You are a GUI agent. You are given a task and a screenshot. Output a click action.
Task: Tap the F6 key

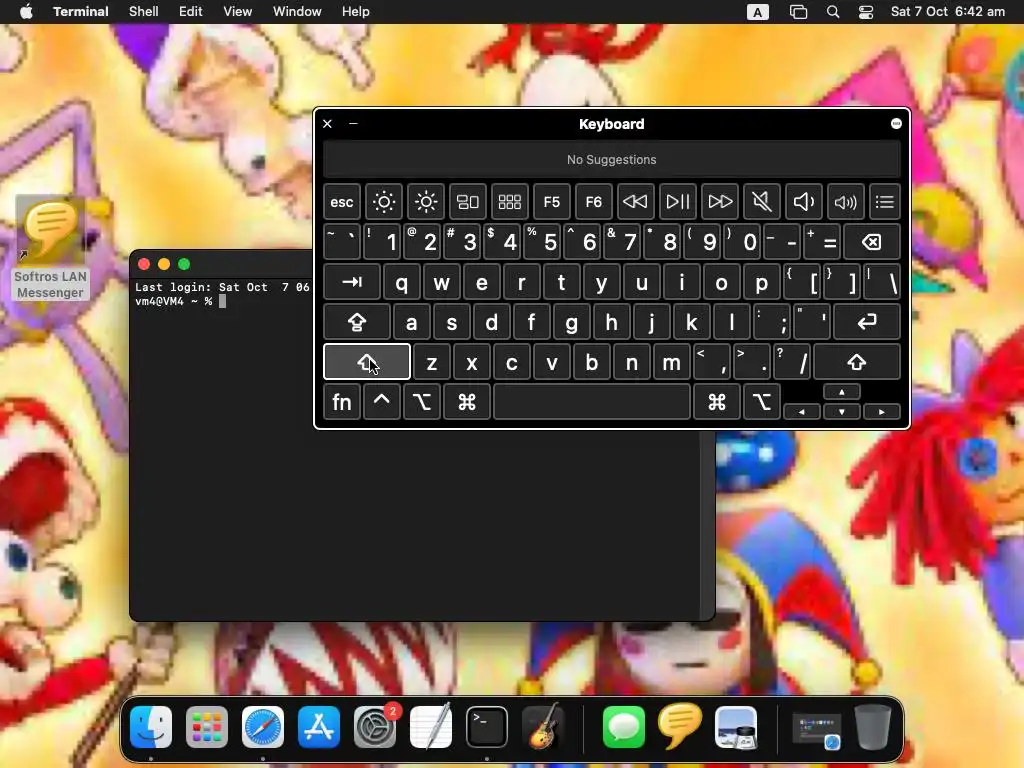593,202
